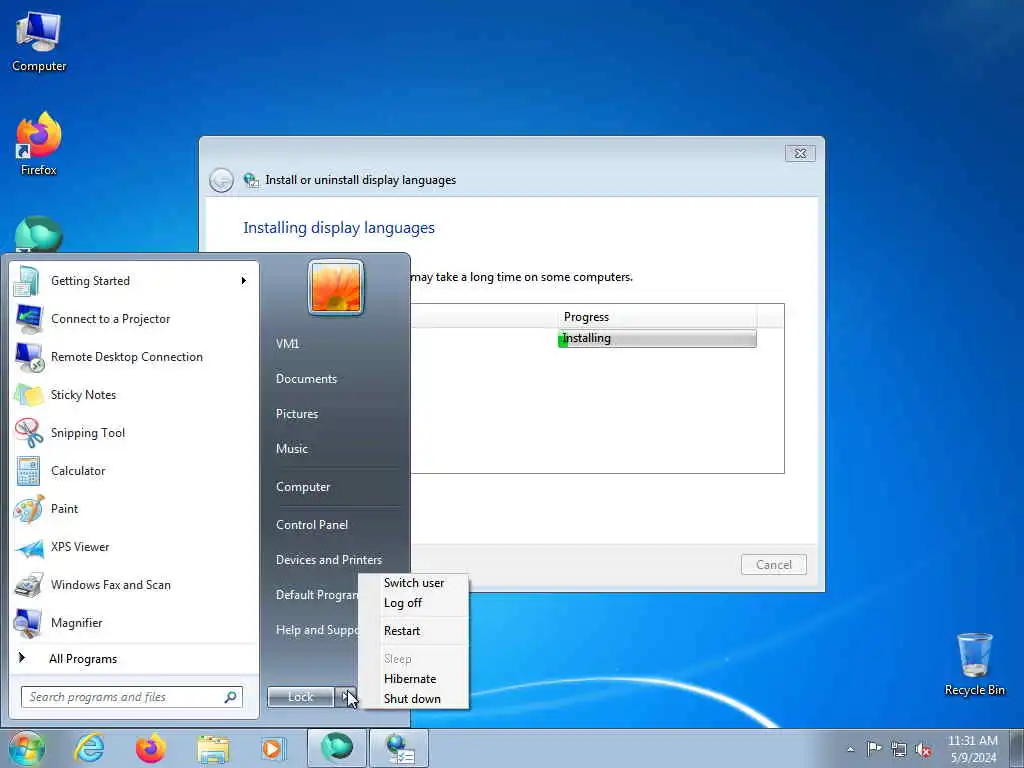1024x768 pixels.
Task: Open Windows Media Player in taskbar
Action: pyautogui.click(x=273, y=748)
